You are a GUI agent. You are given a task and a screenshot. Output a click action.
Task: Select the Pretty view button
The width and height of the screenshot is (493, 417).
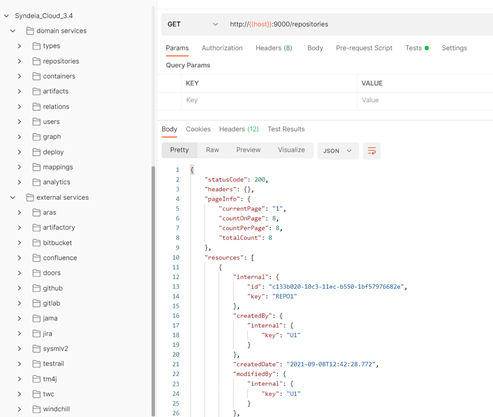pos(179,150)
